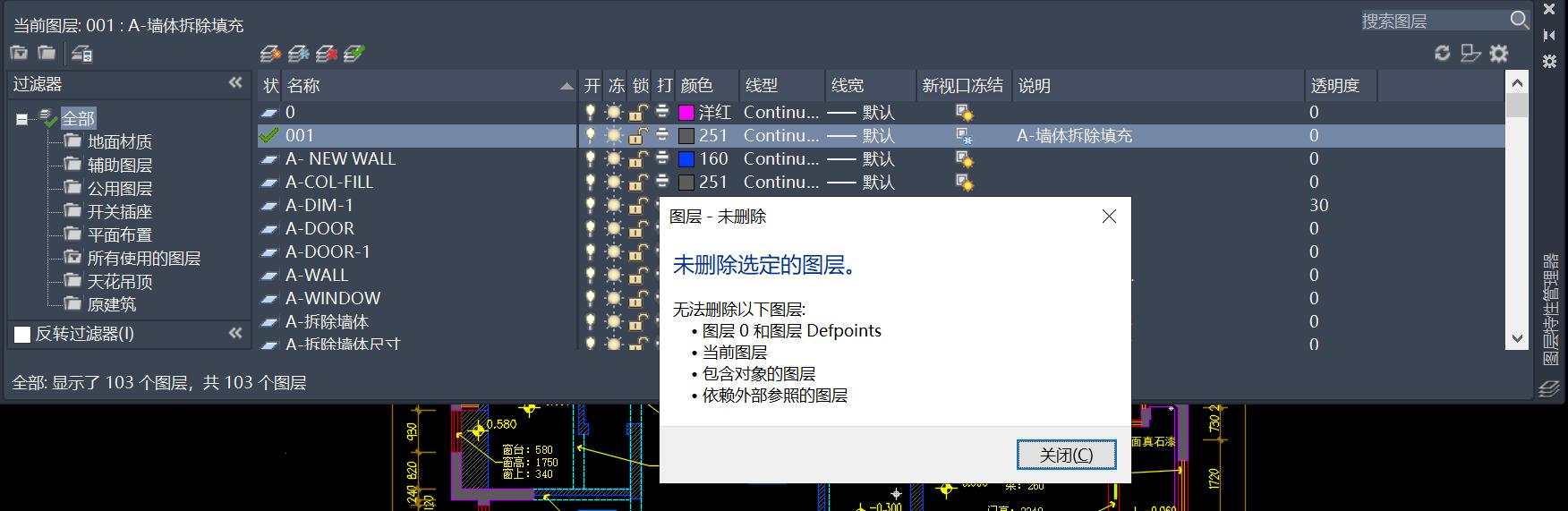Click status icon of A- NEW WALL layer

pyautogui.click(x=269, y=159)
